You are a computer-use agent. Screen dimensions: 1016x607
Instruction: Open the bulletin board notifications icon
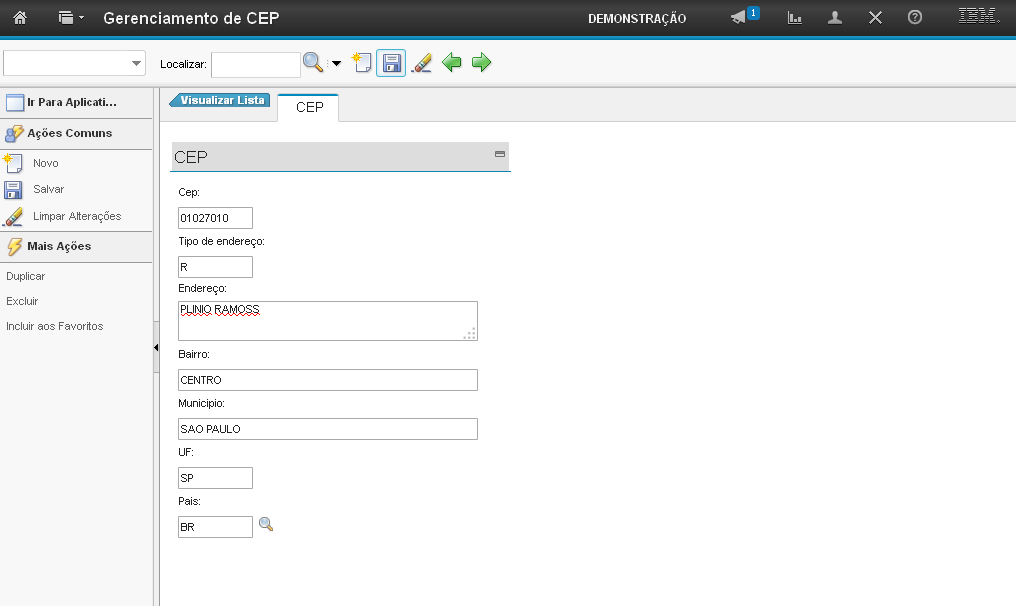pyautogui.click(x=739, y=18)
